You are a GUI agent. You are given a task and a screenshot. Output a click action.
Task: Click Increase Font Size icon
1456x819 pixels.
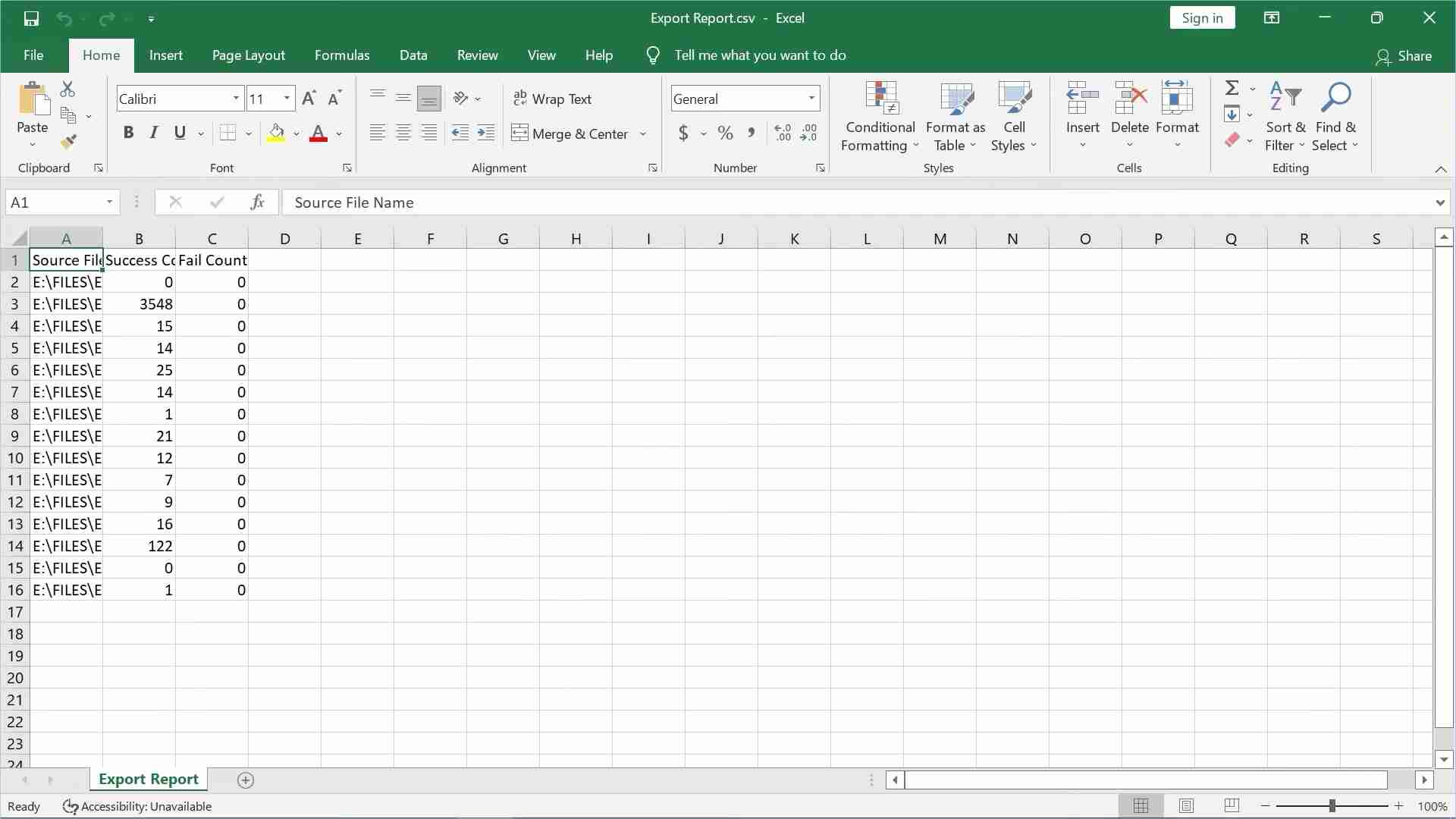coord(309,99)
